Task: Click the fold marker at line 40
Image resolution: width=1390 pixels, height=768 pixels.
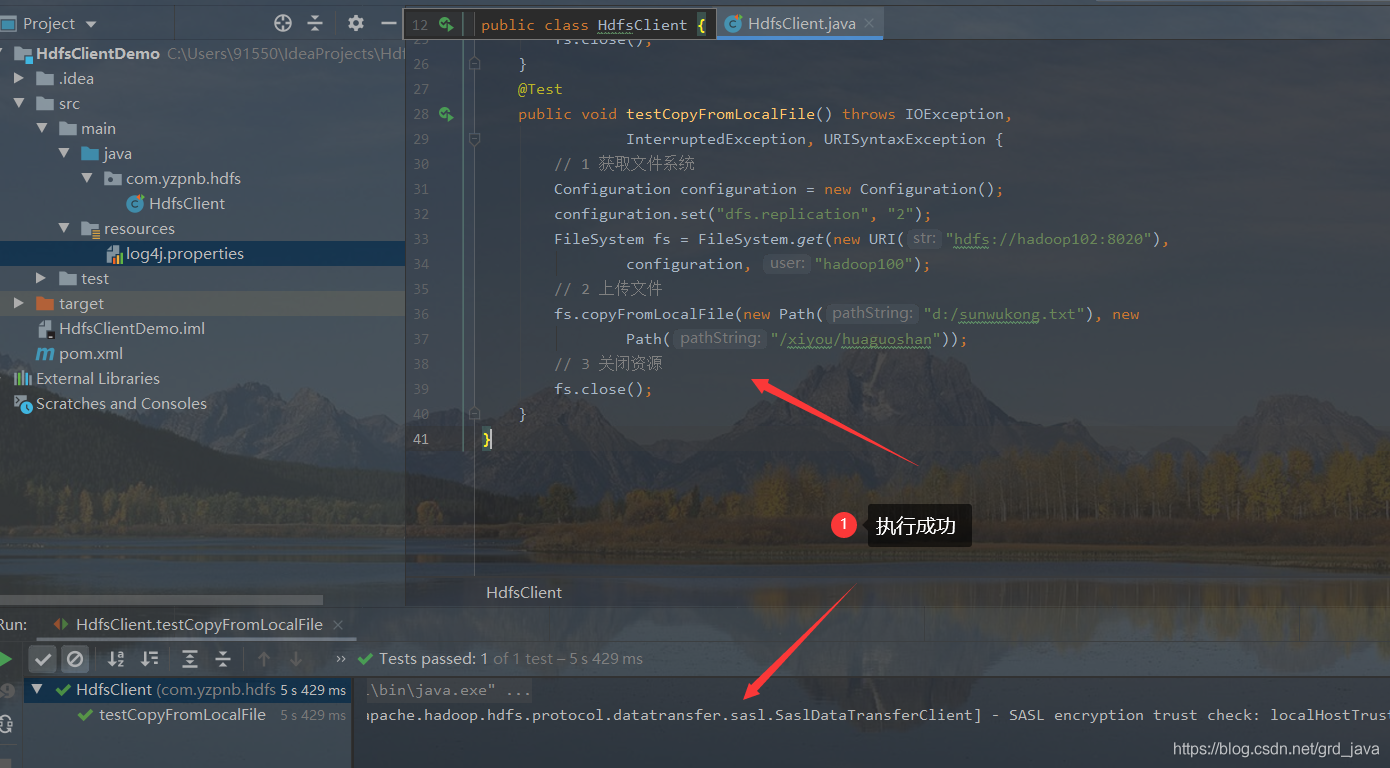Action: click(x=475, y=414)
